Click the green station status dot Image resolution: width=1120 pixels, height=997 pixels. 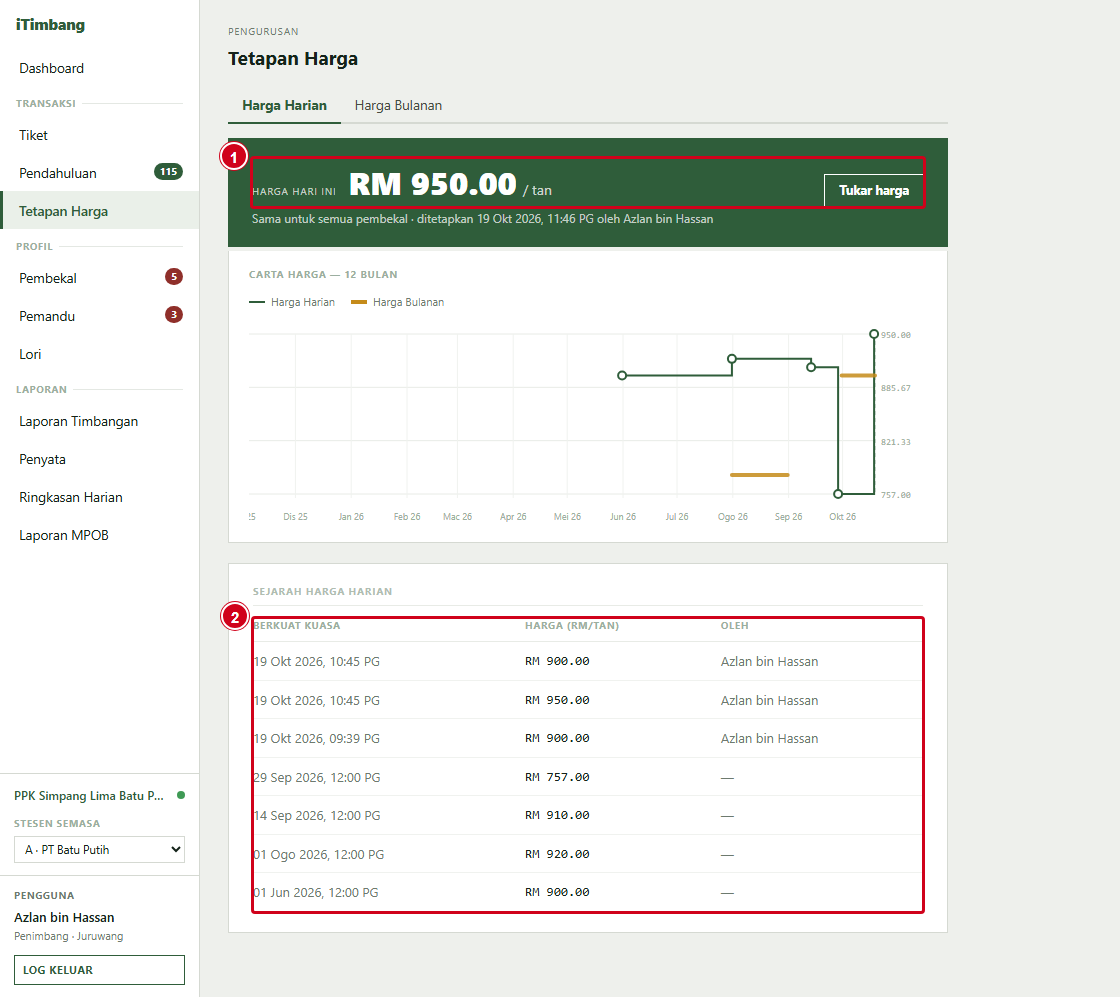[181, 795]
